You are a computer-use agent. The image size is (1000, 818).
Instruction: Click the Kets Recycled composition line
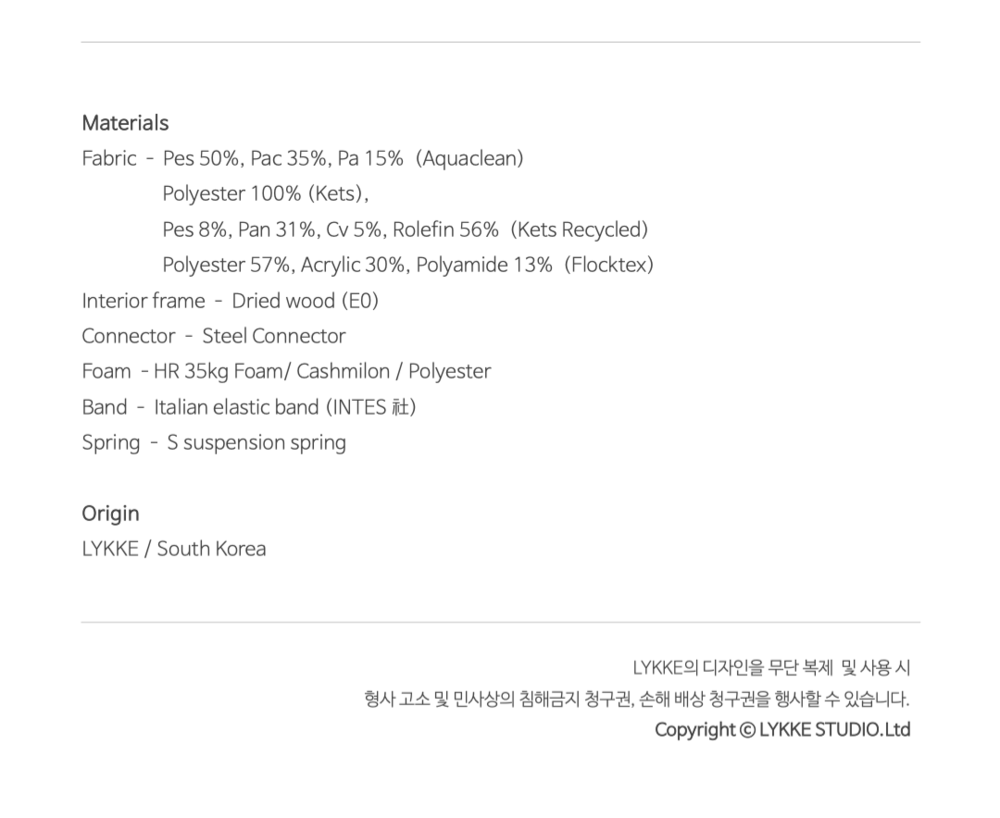(x=405, y=230)
